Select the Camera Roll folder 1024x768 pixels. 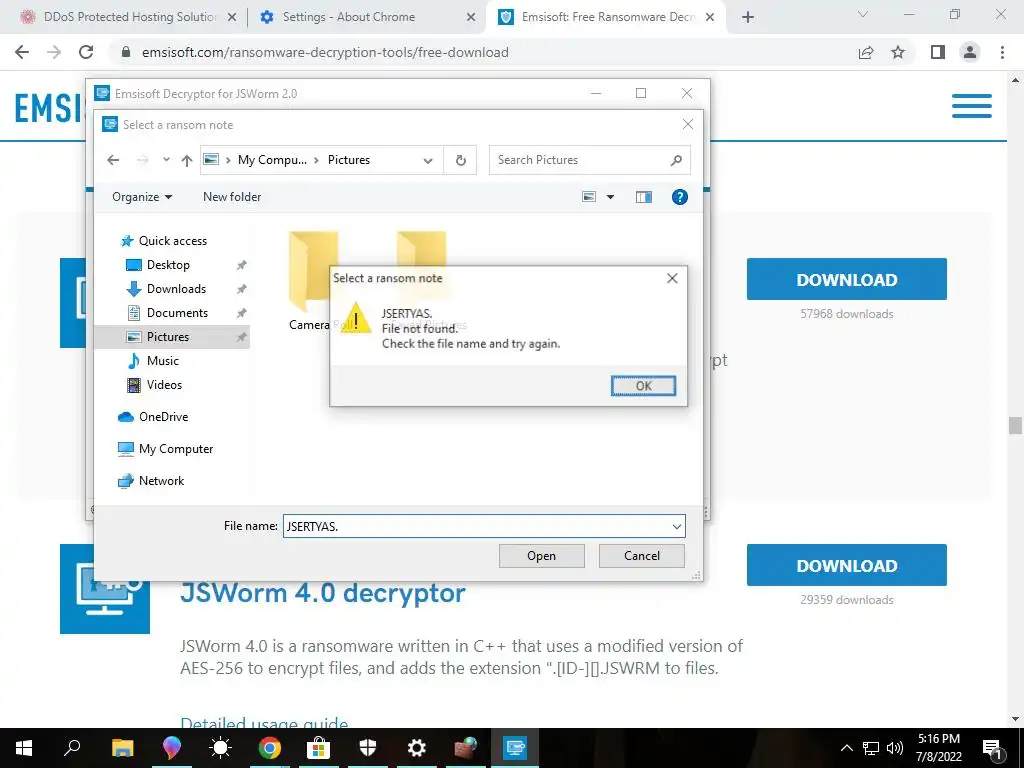(x=313, y=281)
